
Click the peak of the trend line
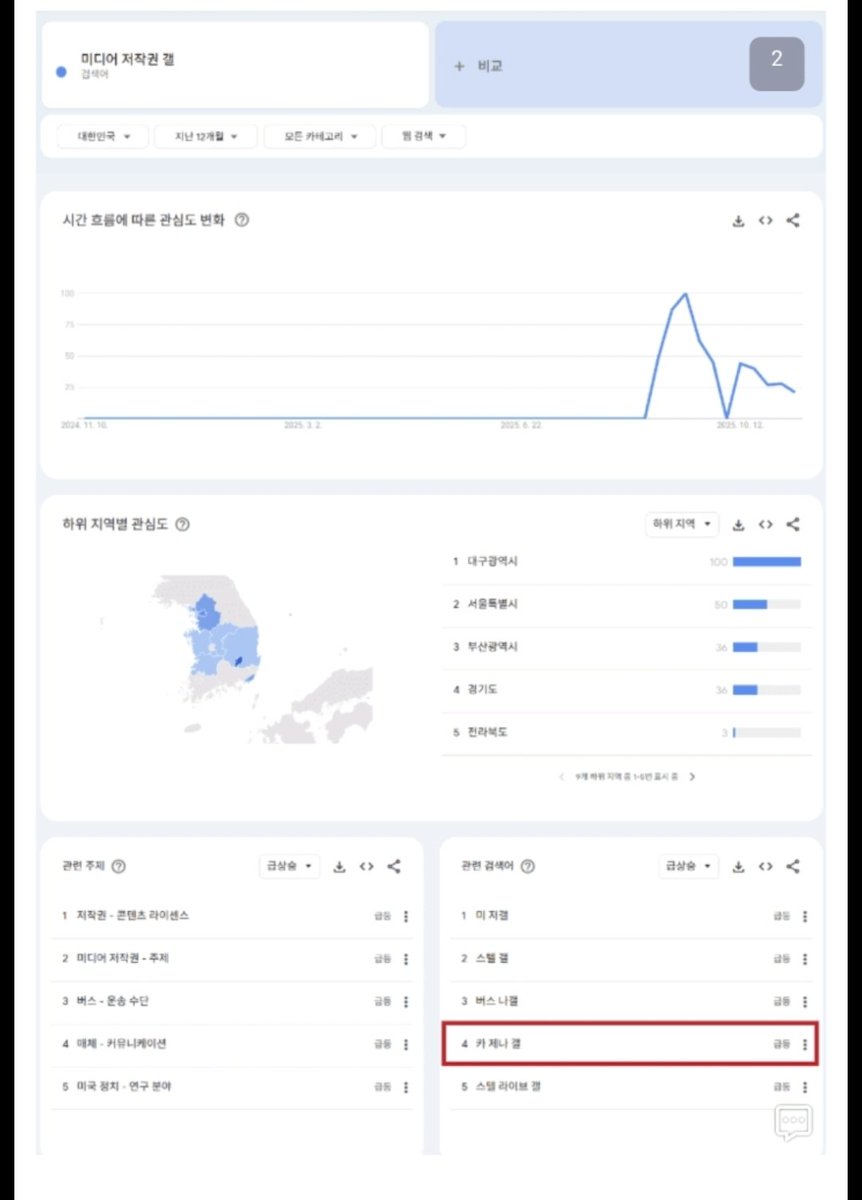pyautogui.click(x=685, y=294)
